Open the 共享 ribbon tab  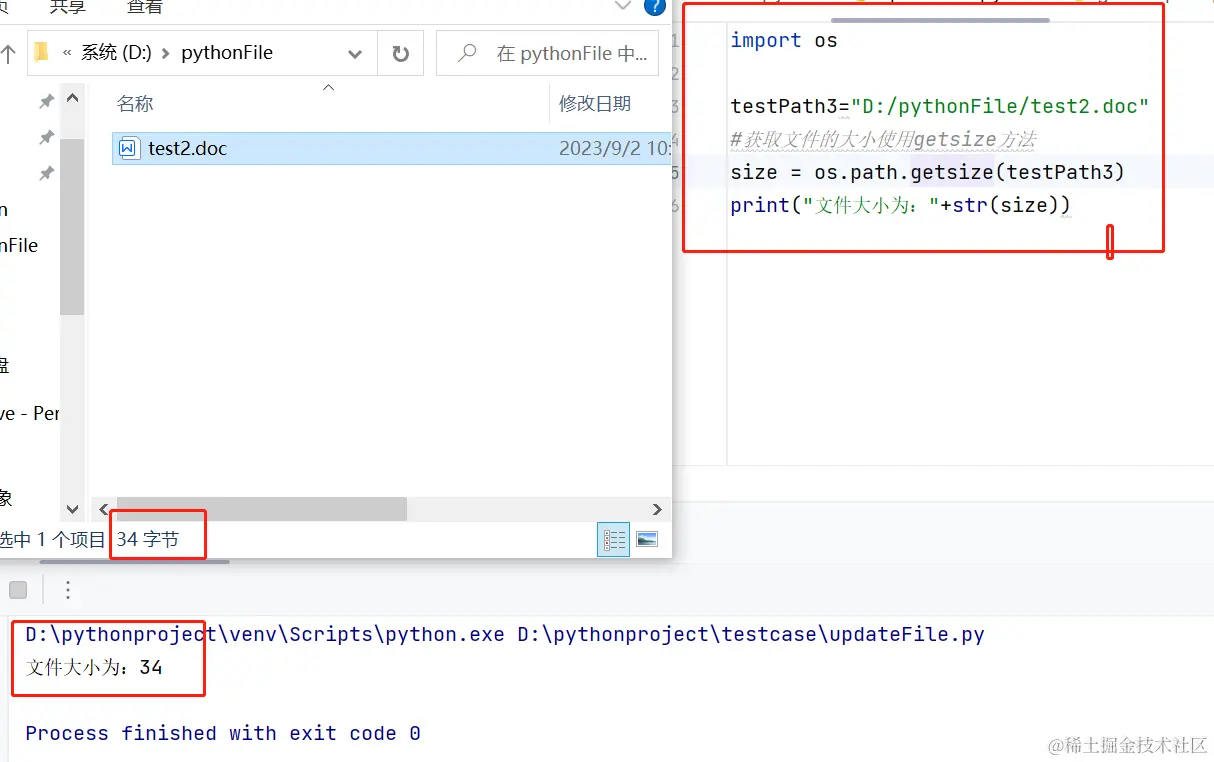pos(67,7)
